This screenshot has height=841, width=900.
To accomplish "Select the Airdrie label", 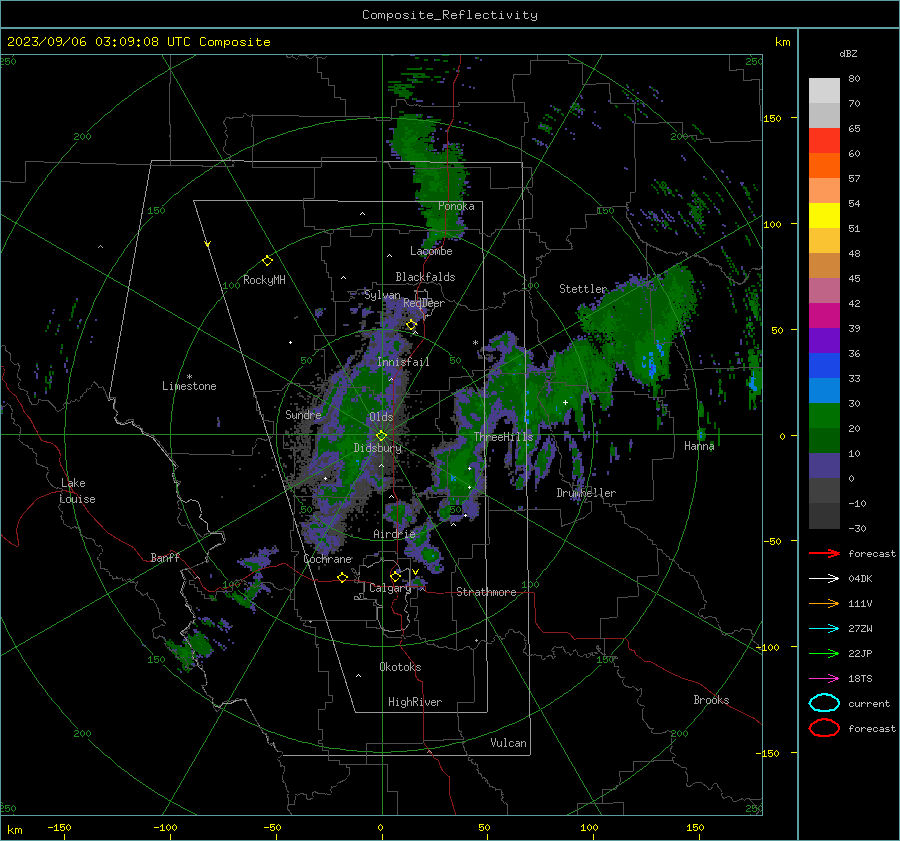I will [x=394, y=534].
